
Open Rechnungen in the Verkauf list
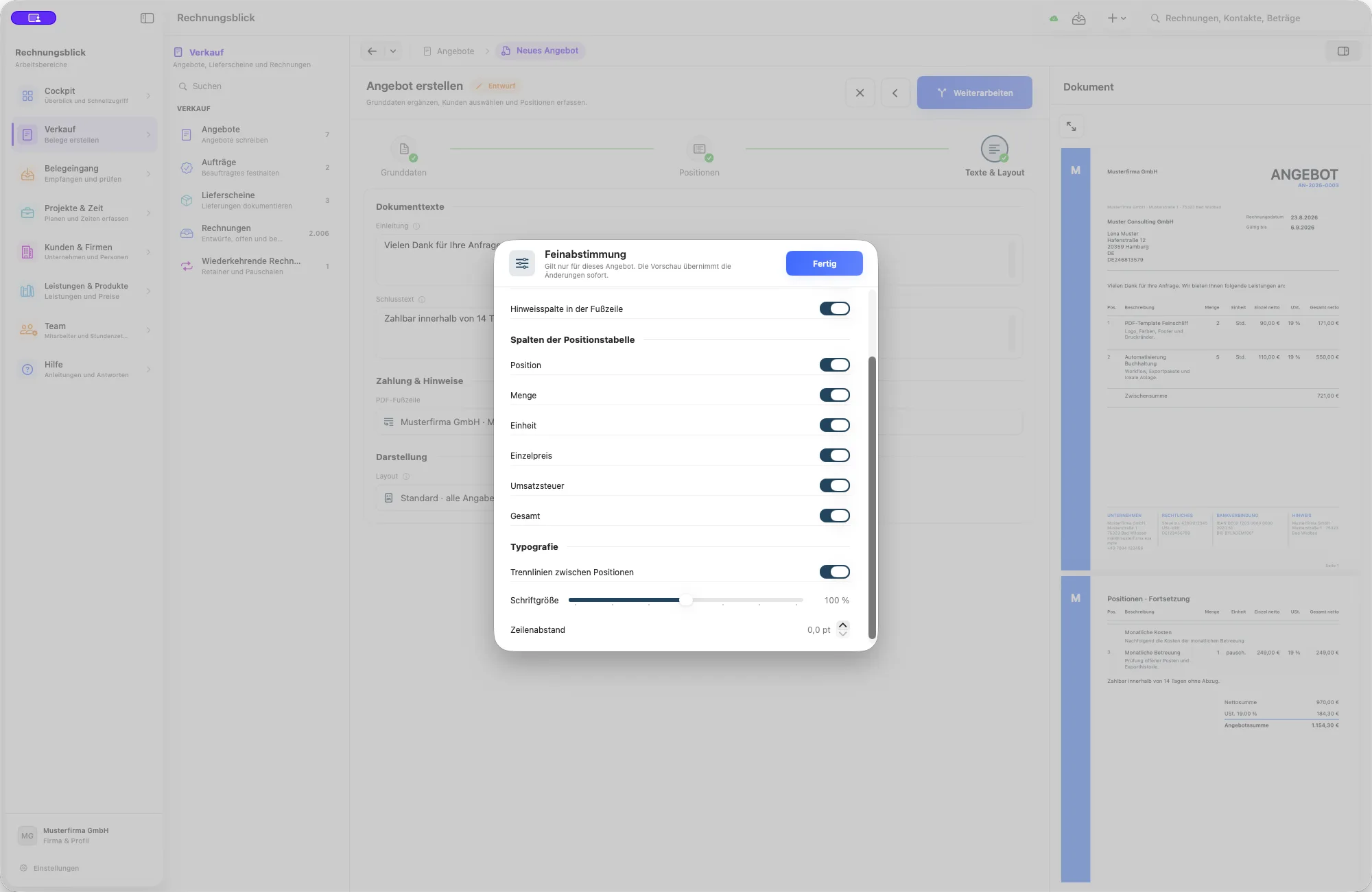tap(255, 233)
